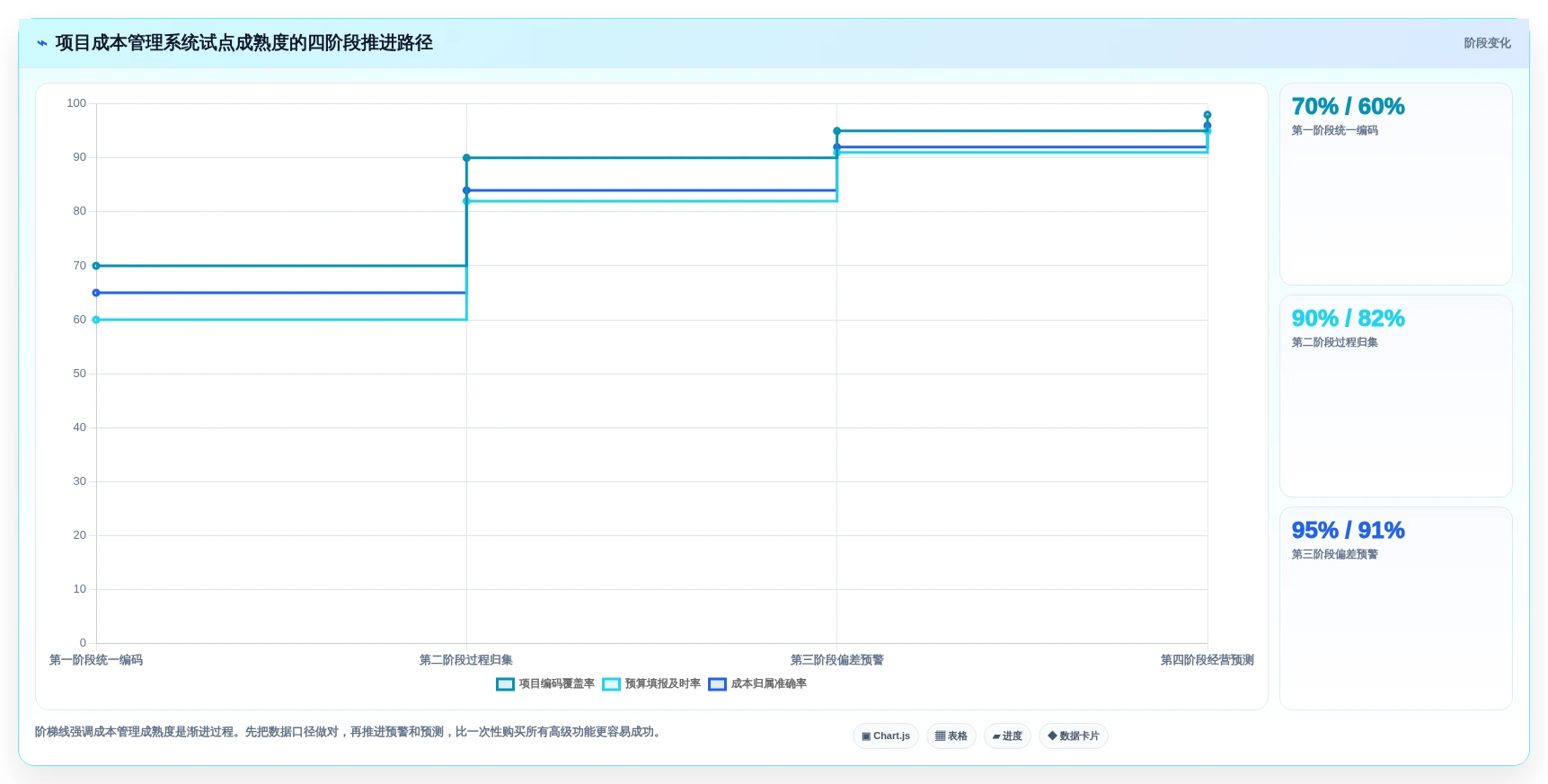
Task: Click the card caption 第三阶段偏差预警
Action: tap(1335, 555)
